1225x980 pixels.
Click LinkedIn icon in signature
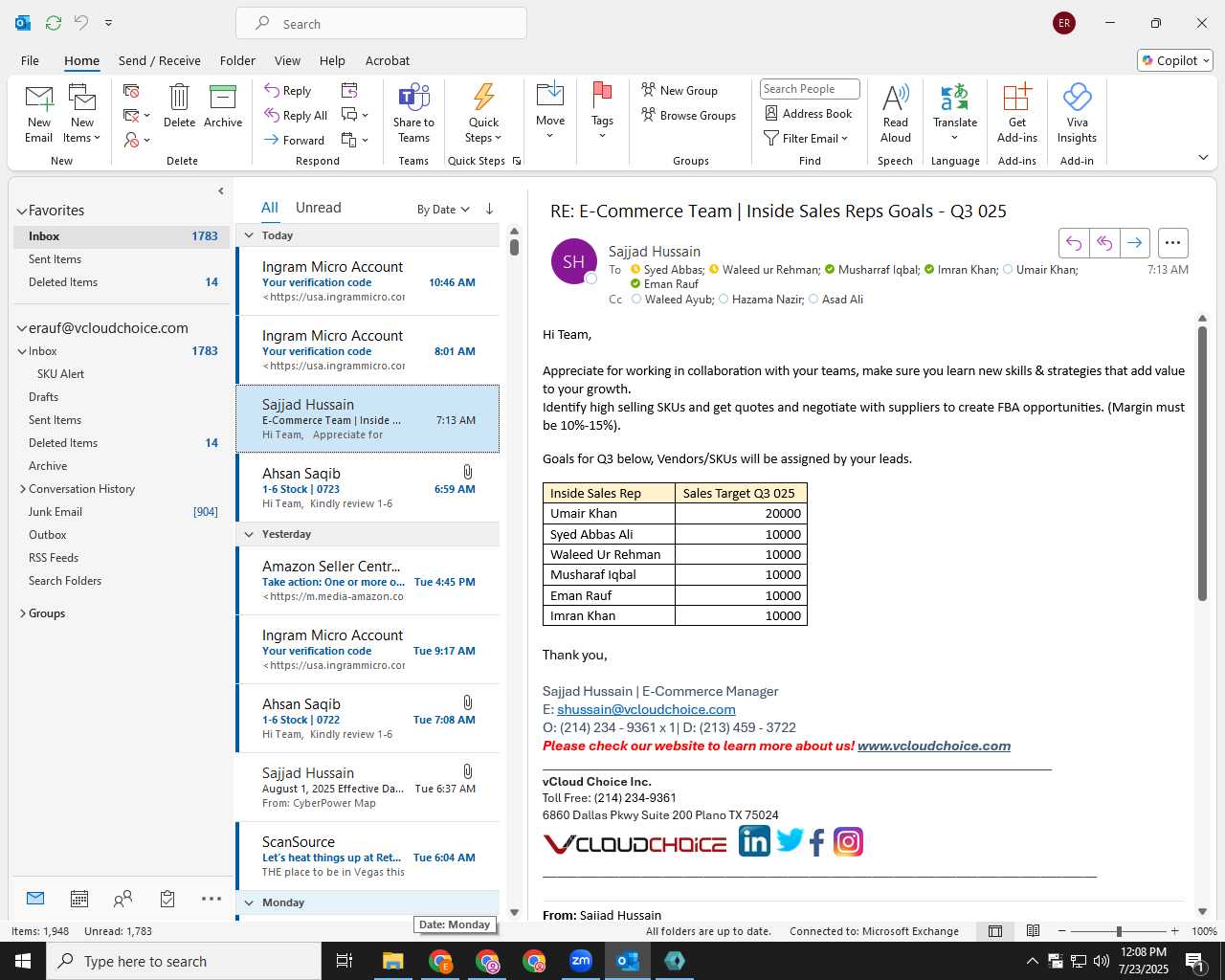(x=754, y=841)
